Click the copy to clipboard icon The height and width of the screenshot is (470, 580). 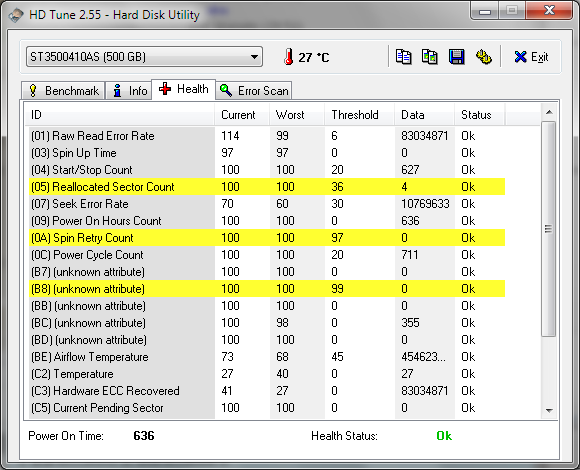coord(403,57)
